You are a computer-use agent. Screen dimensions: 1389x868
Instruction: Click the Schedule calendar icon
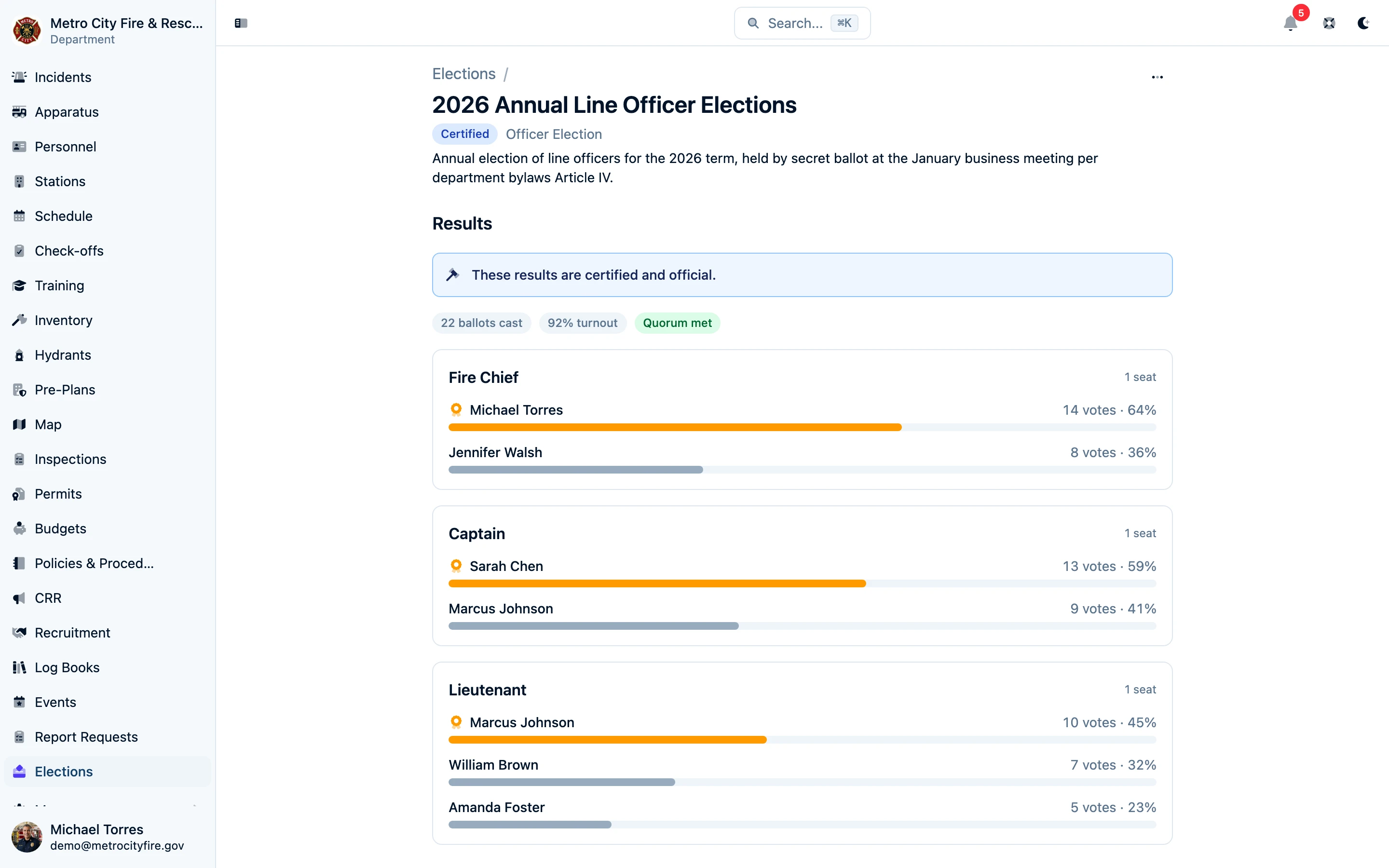19,216
